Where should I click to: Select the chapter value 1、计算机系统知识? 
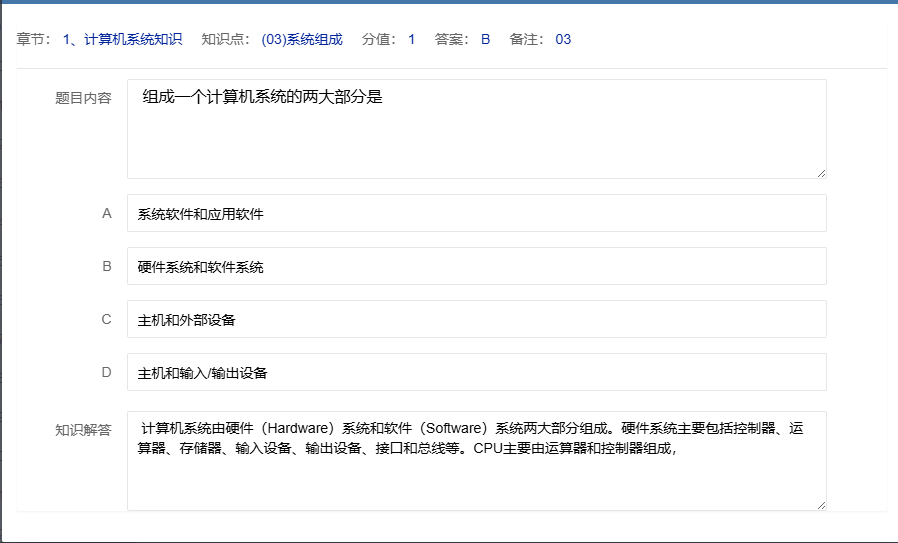(x=122, y=40)
